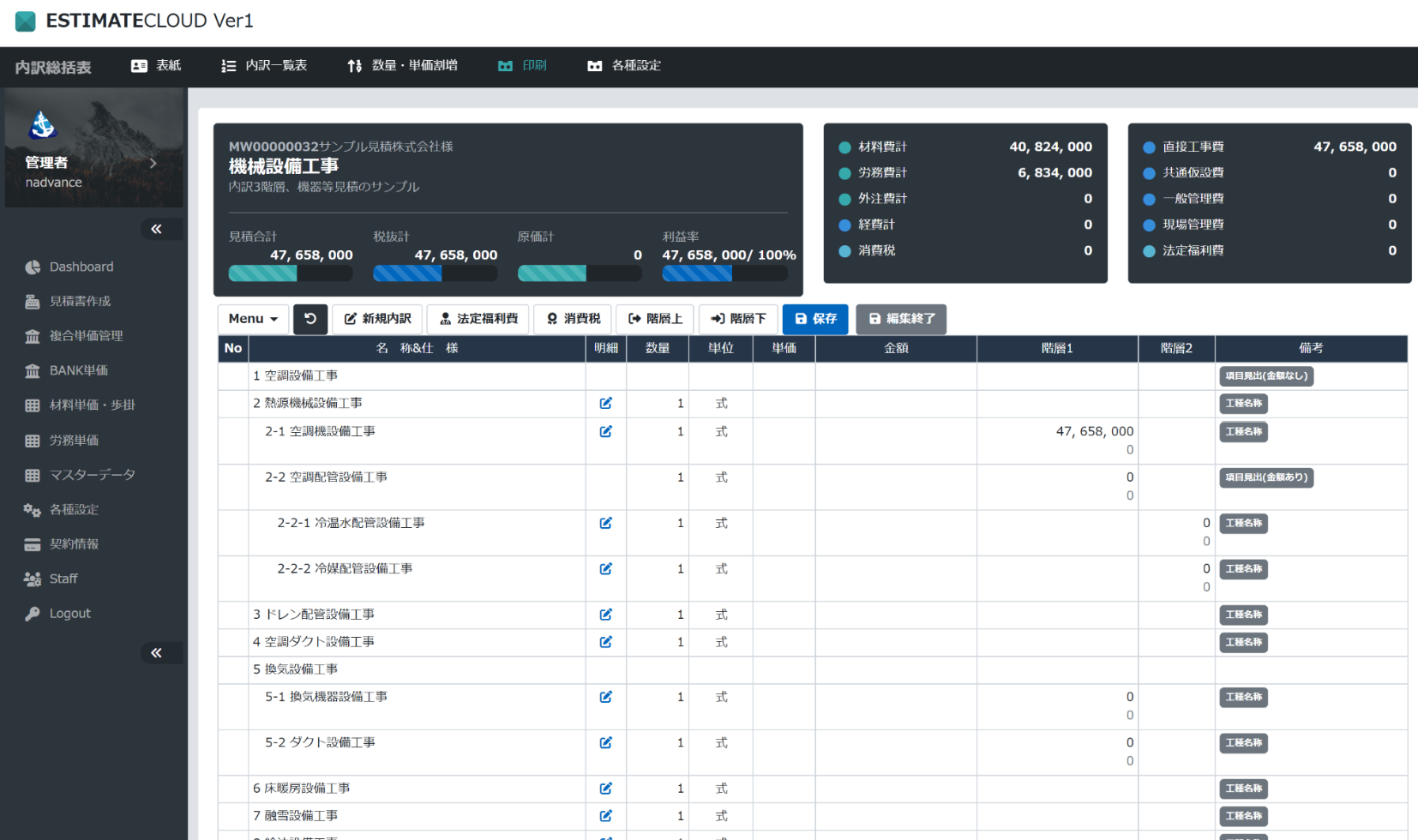
Task: Click 直接工事費 amount 47,658,000
Action: [x=1355, y=147]
